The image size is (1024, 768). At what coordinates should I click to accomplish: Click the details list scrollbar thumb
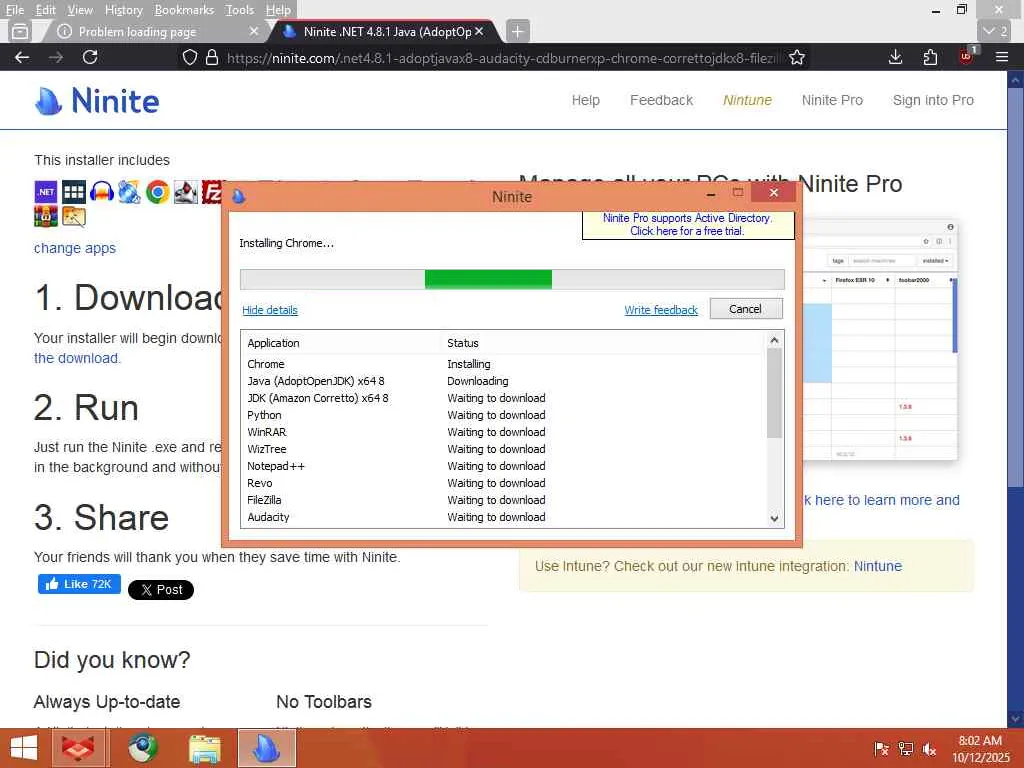coord(775,393)
